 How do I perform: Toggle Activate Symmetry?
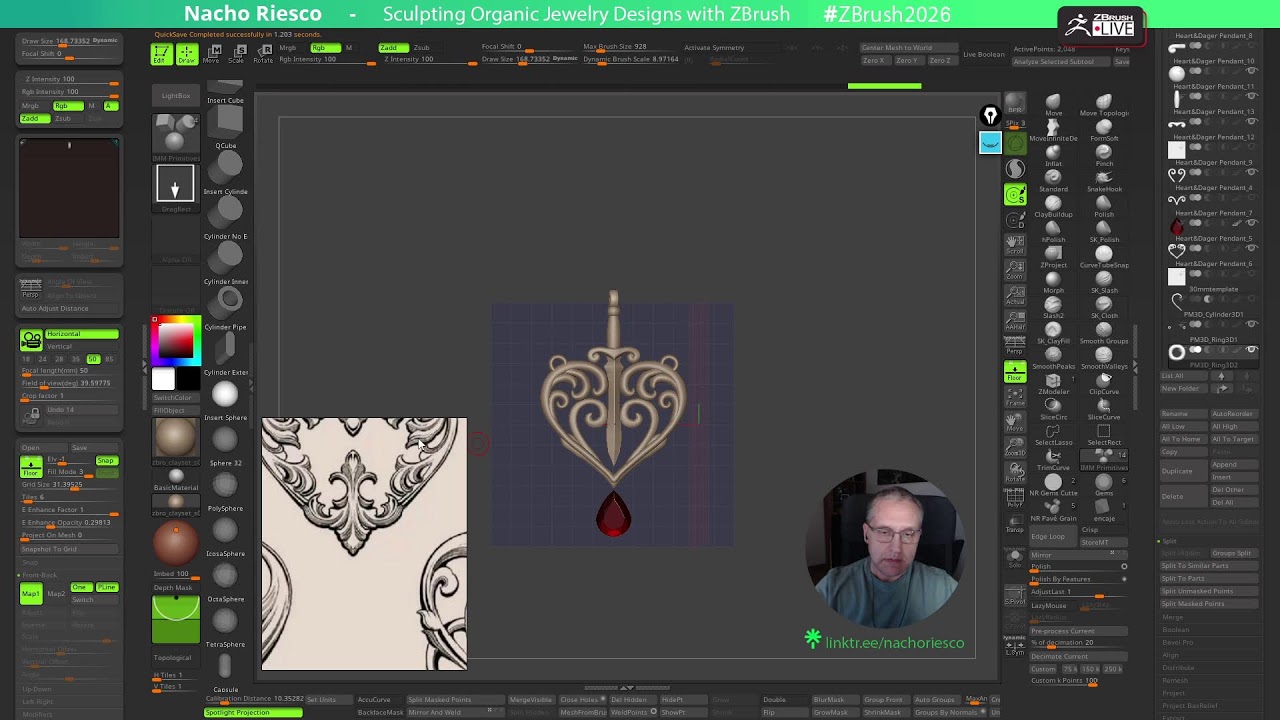click(x=713, y=47)
